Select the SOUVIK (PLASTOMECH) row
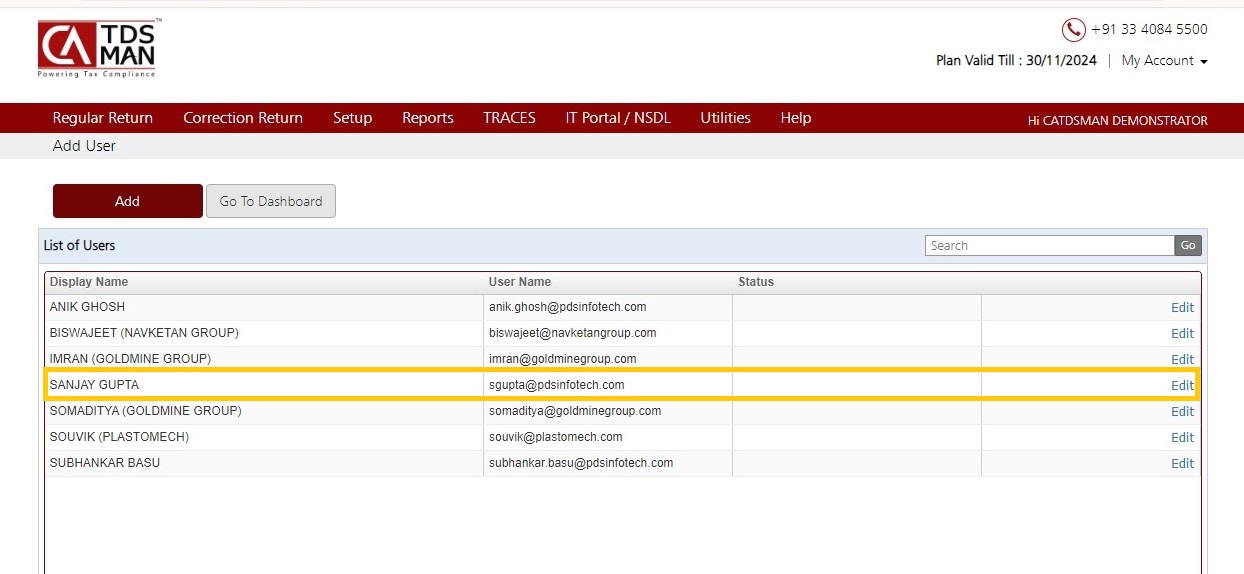Viewport: 1244px width, 574px height. tap(622, 438)
